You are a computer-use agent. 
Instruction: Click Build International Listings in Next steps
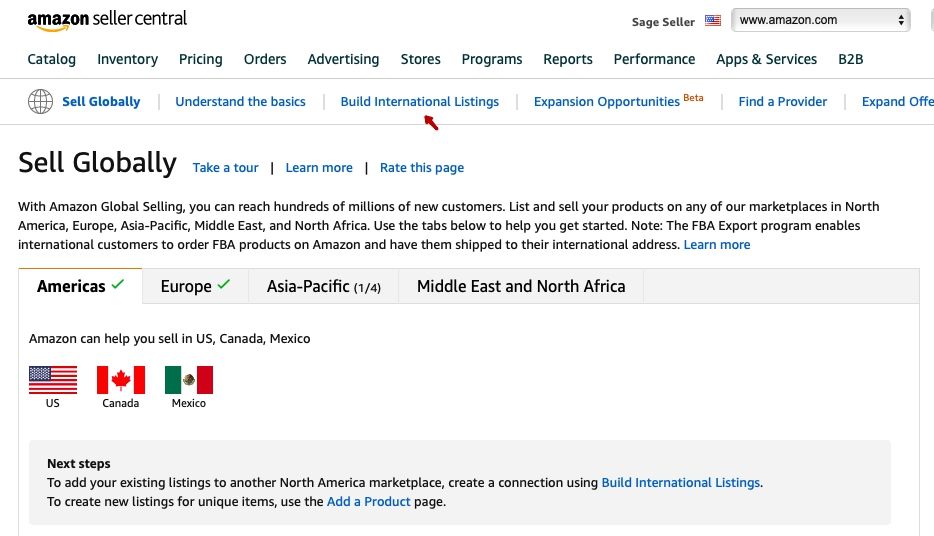680,482
